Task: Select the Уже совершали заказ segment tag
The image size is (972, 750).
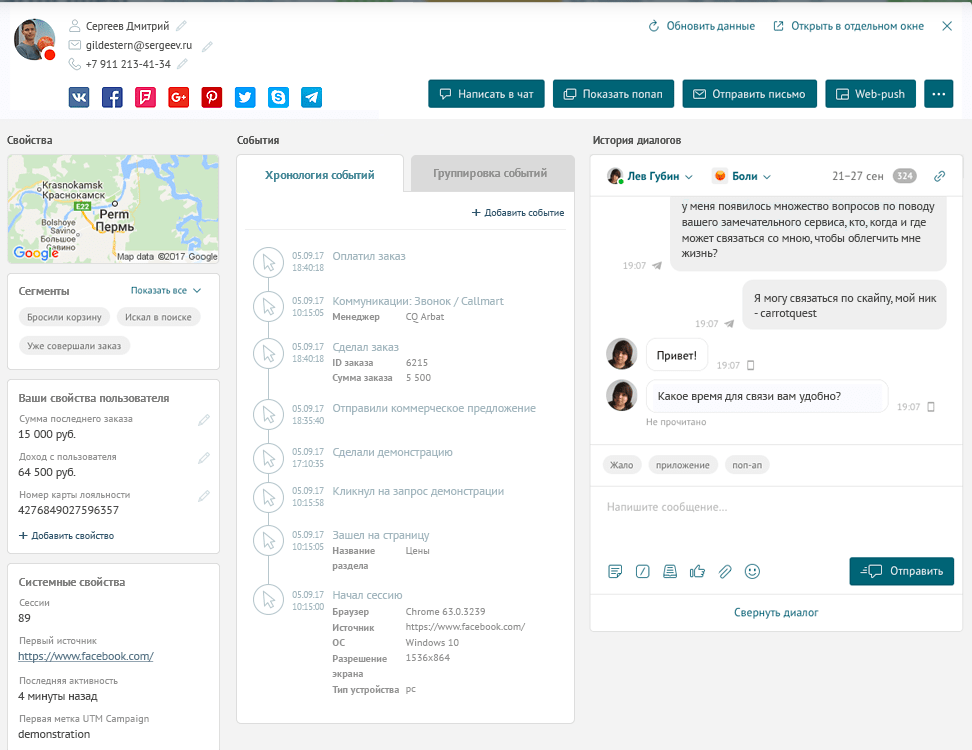Action: (x=74, y=346)
